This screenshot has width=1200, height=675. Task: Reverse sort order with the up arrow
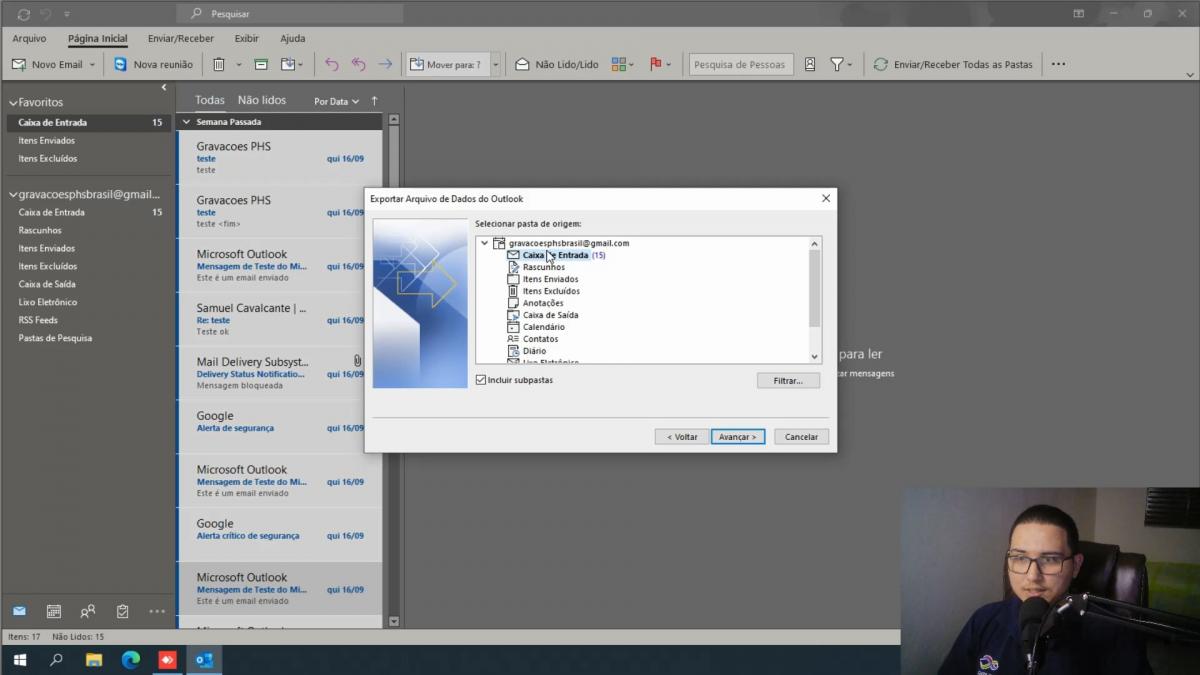375,101
